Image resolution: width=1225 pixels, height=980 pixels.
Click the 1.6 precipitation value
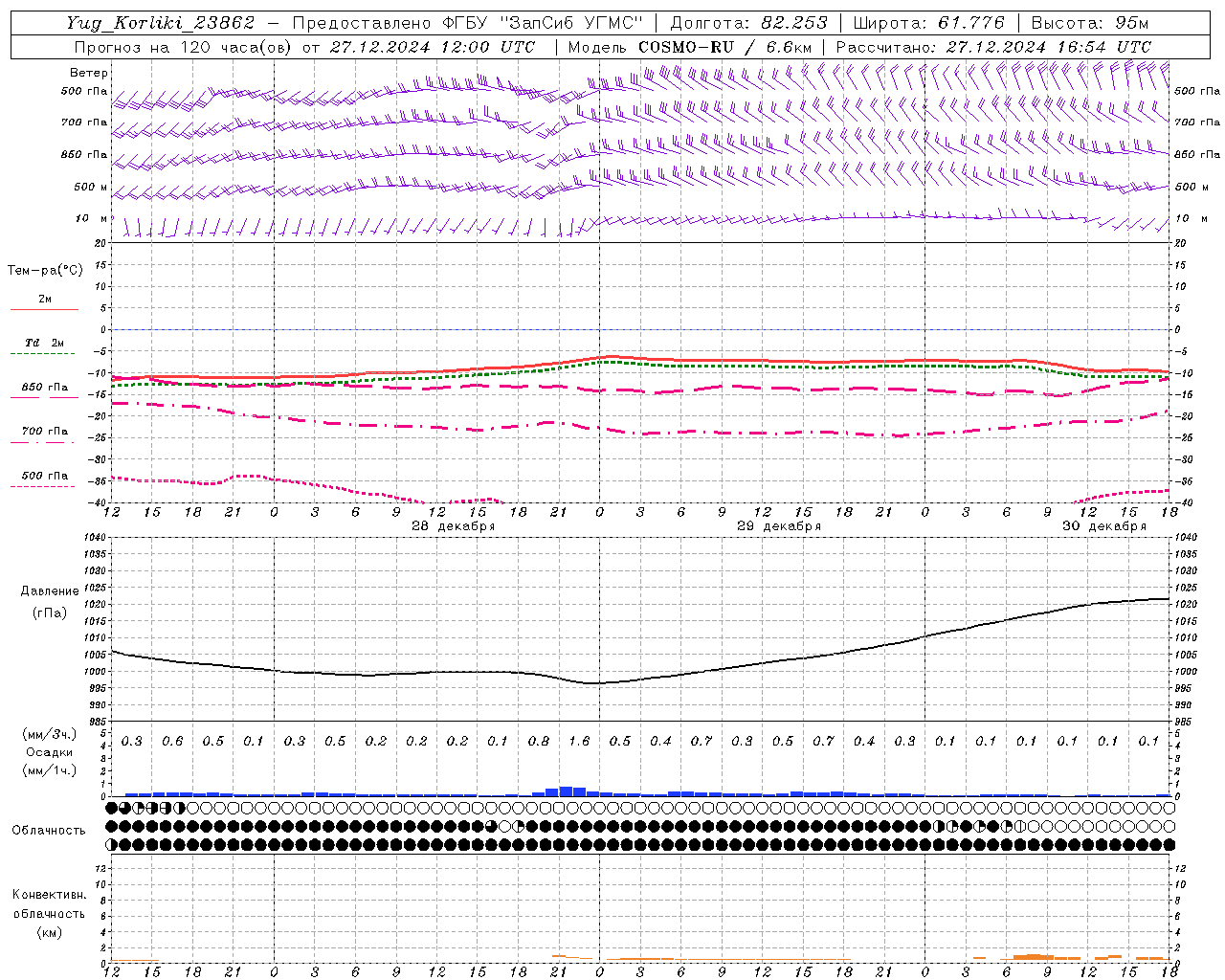[579, 742]
